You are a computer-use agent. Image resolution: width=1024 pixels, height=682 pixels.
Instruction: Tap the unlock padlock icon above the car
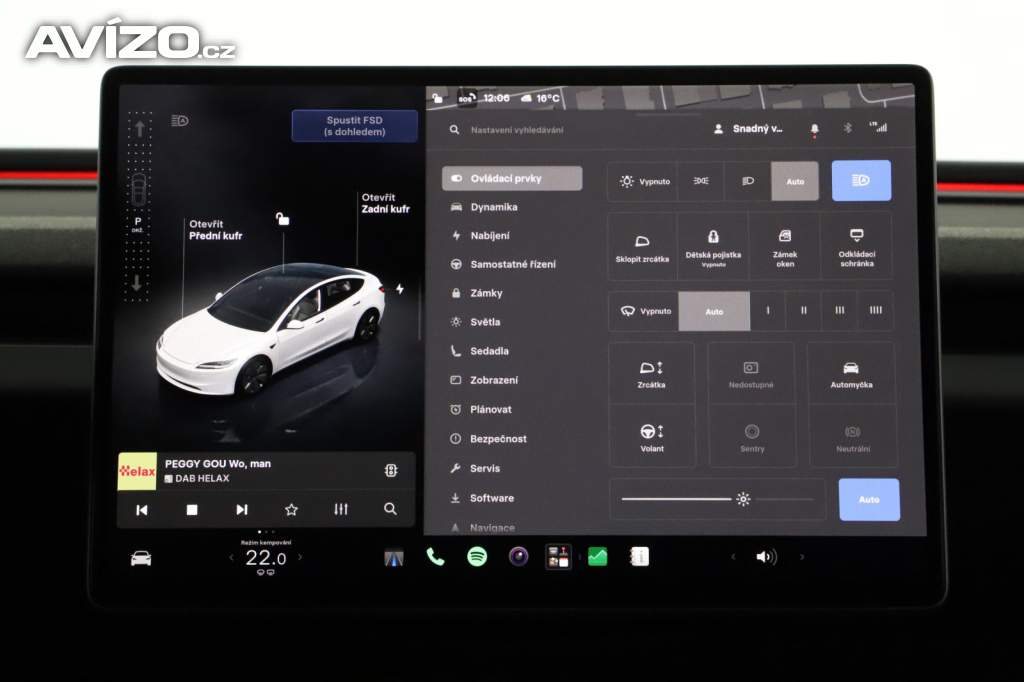282,219
